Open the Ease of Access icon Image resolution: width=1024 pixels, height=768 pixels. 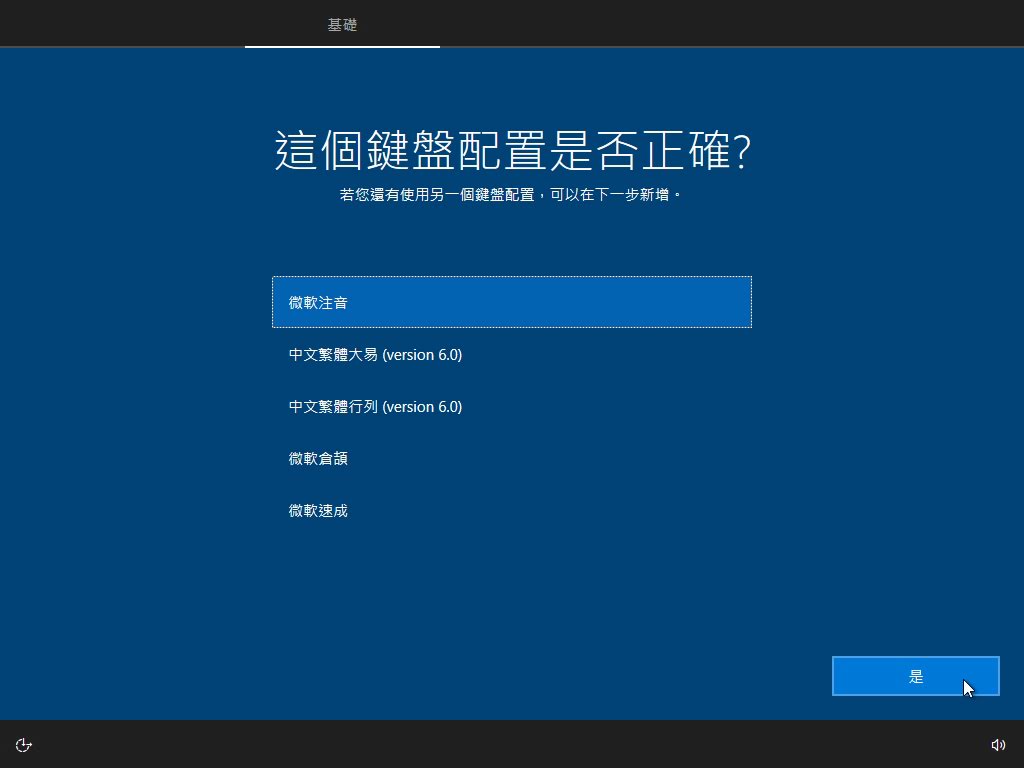click(24, 744)
